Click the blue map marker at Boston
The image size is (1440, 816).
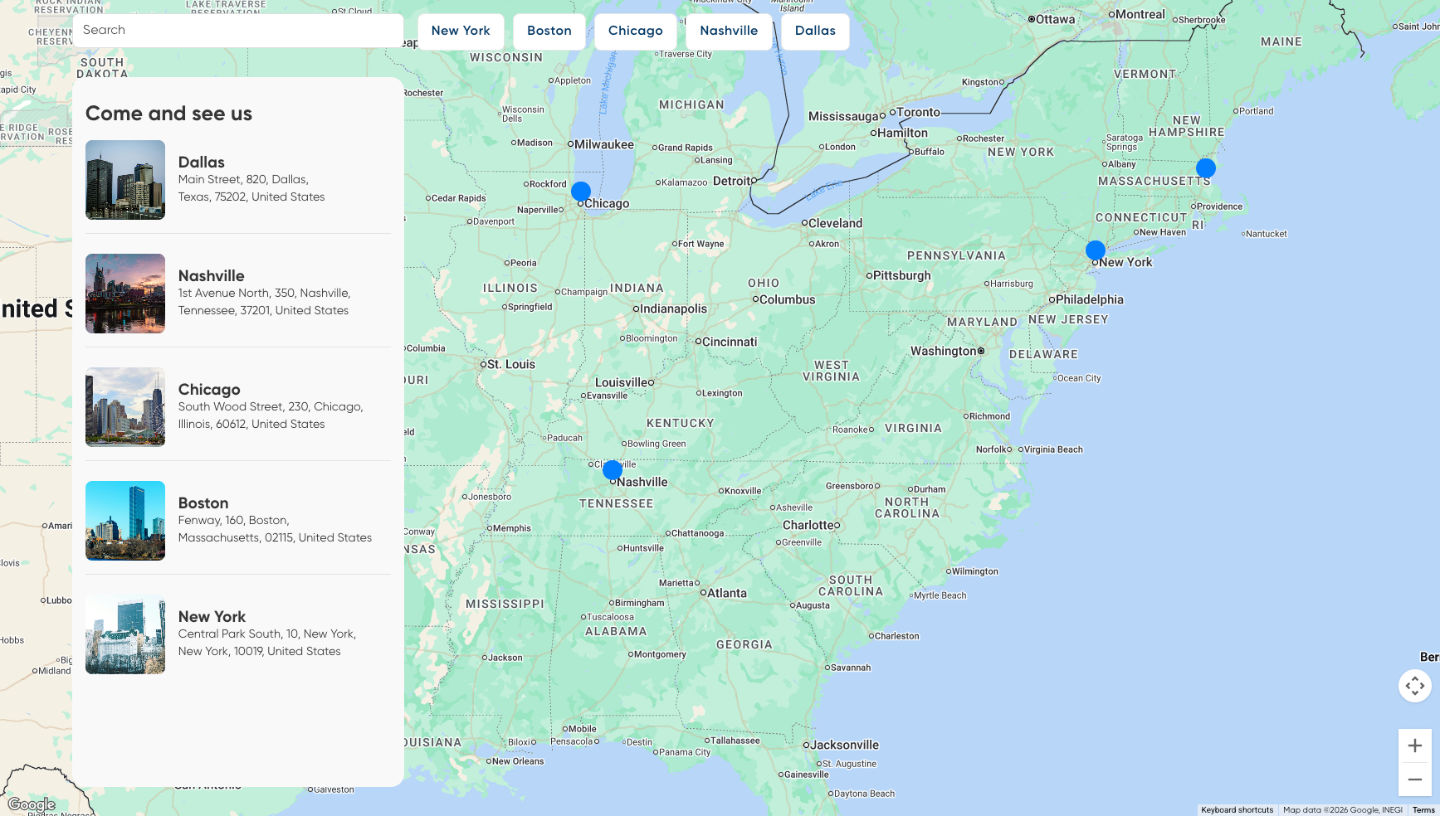1206,168
